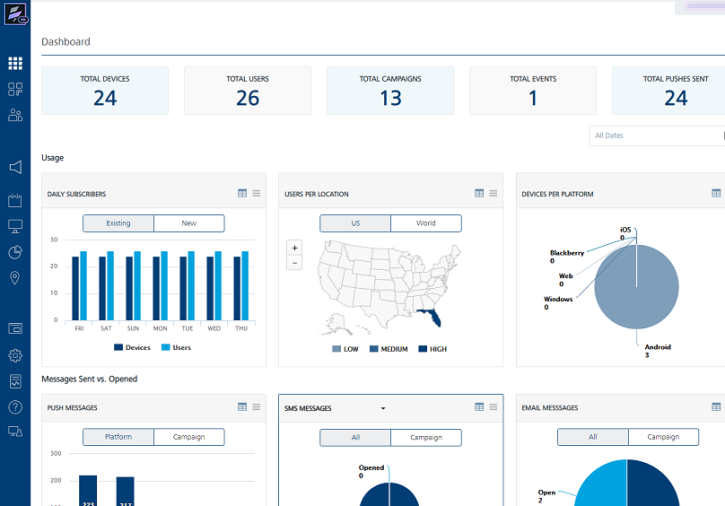Screen dimensions: 725x506
Task: Show table view for Daily Subscribers chart
Action: pos(242,193)
